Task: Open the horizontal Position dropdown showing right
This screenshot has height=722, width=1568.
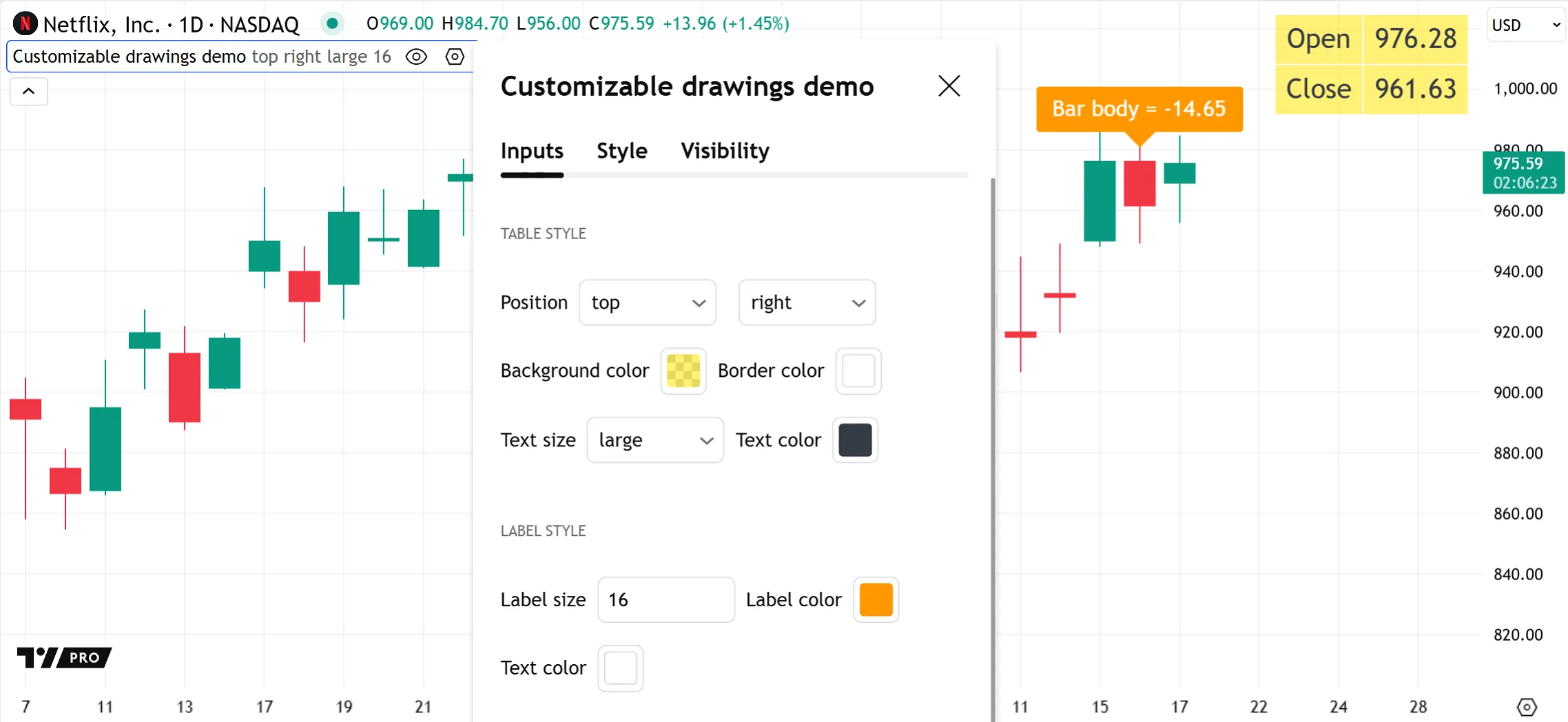Action: pos(806,302)
